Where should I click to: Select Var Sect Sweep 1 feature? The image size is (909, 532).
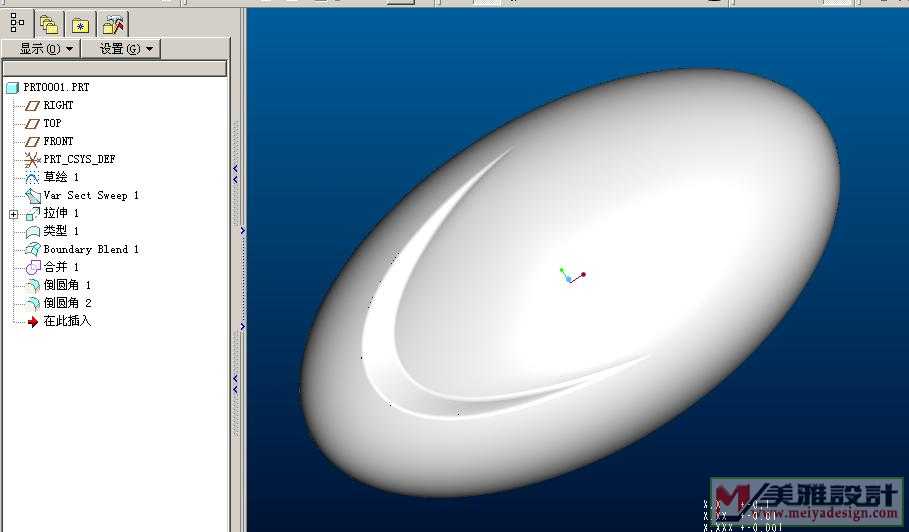click(91, 195)
